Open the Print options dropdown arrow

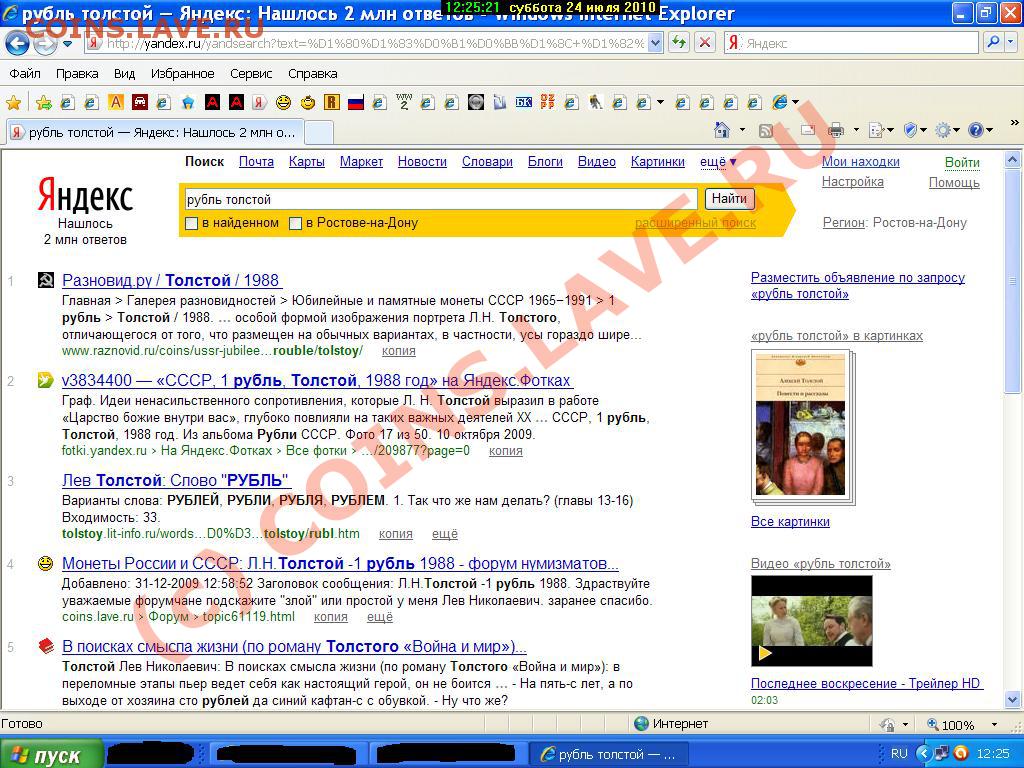tap(856, 130)
